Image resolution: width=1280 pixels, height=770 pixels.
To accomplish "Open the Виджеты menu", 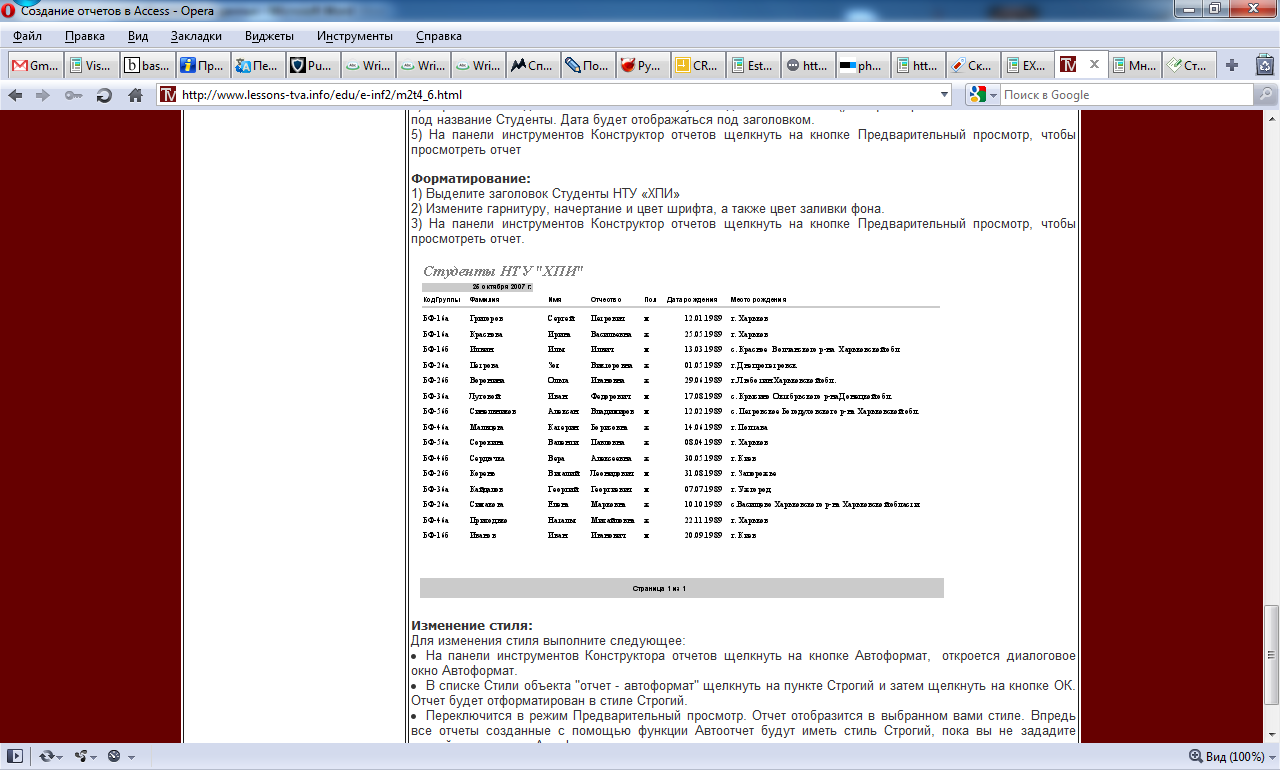I will click(x=269, y=36).
